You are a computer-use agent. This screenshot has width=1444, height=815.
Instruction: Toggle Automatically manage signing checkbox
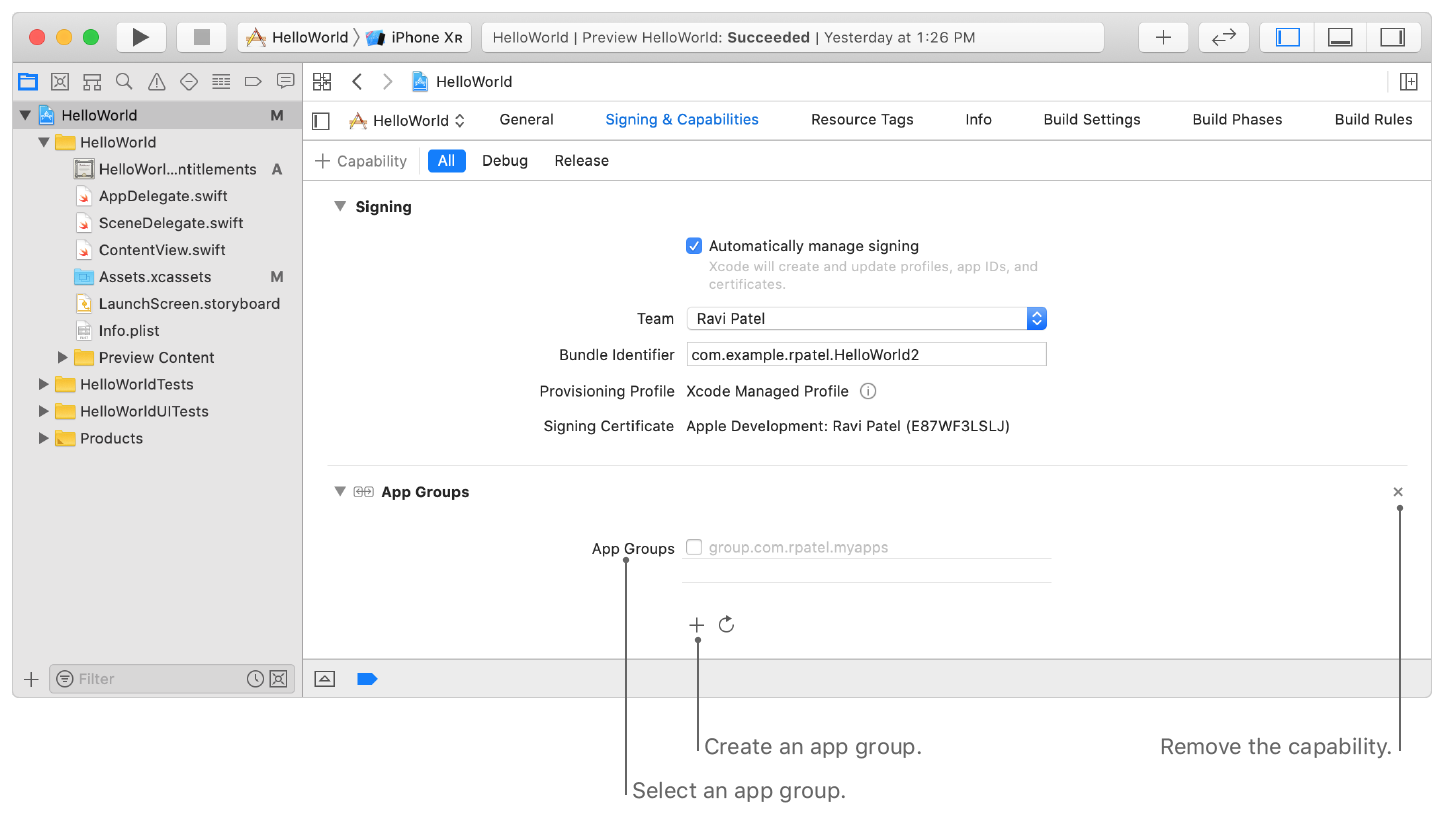click(x=694, y=246)
